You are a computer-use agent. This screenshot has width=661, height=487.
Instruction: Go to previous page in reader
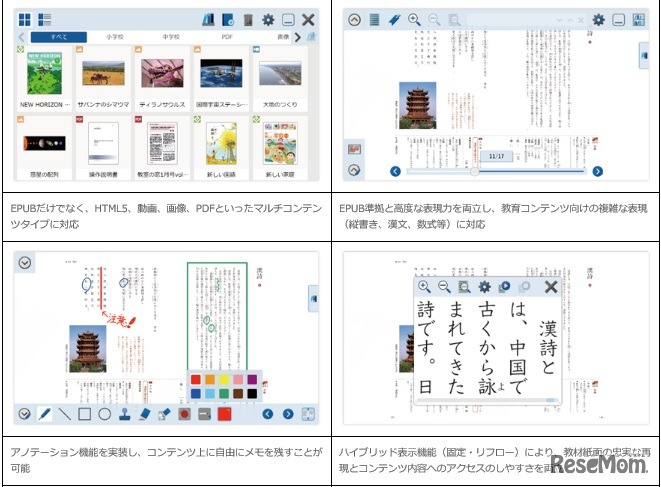(x=395, y=171)
